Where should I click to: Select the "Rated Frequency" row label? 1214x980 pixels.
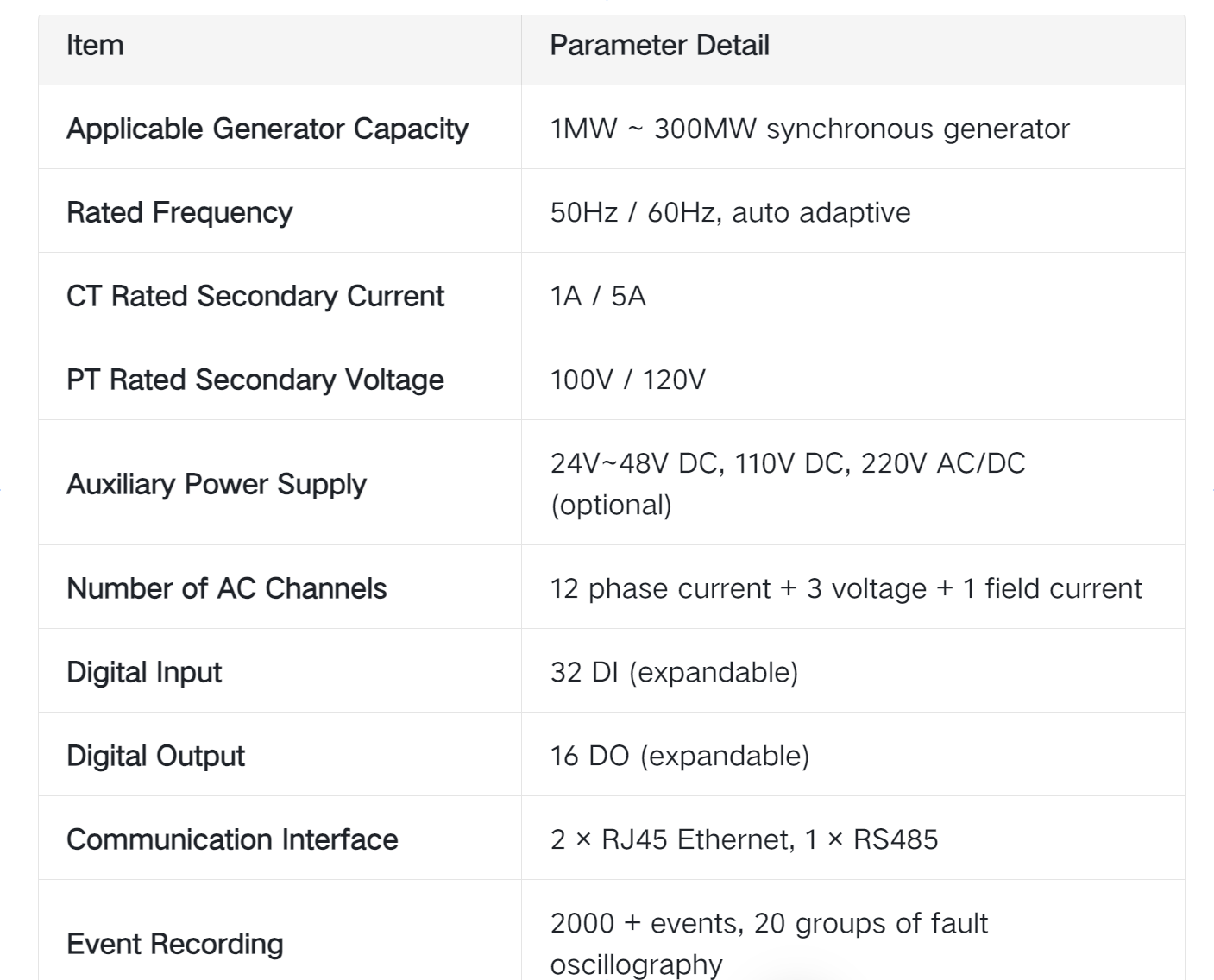click(x=179, y=213)
